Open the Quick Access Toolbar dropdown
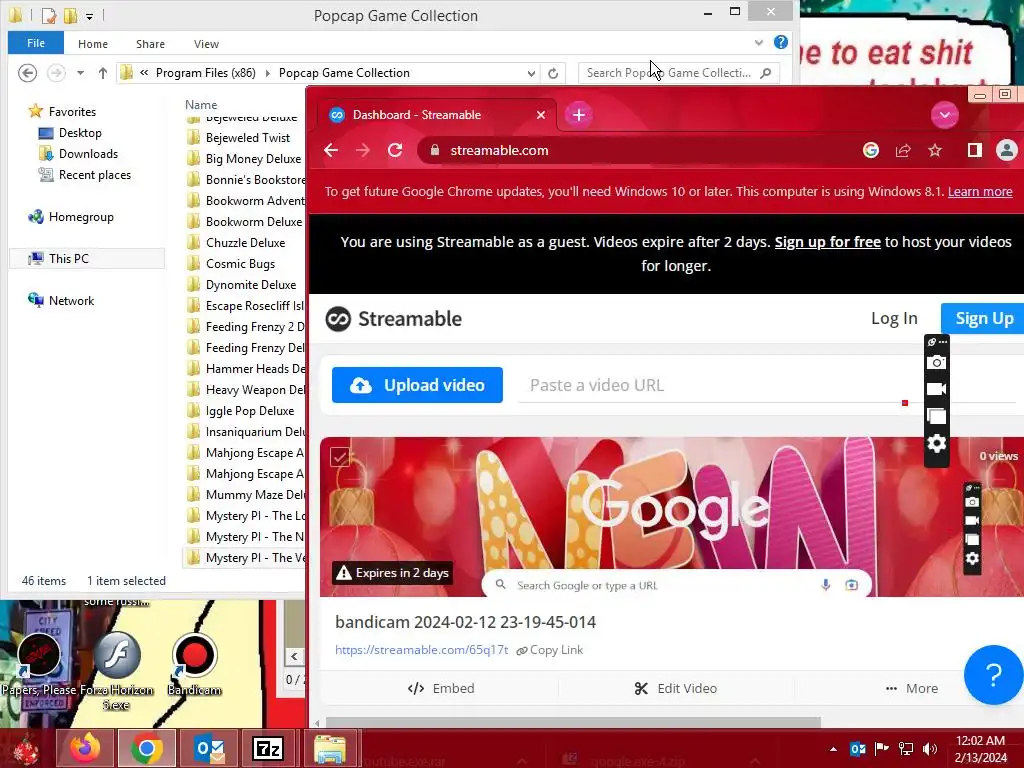Screen dimensions: 1024x768 (x=89, y=16)
